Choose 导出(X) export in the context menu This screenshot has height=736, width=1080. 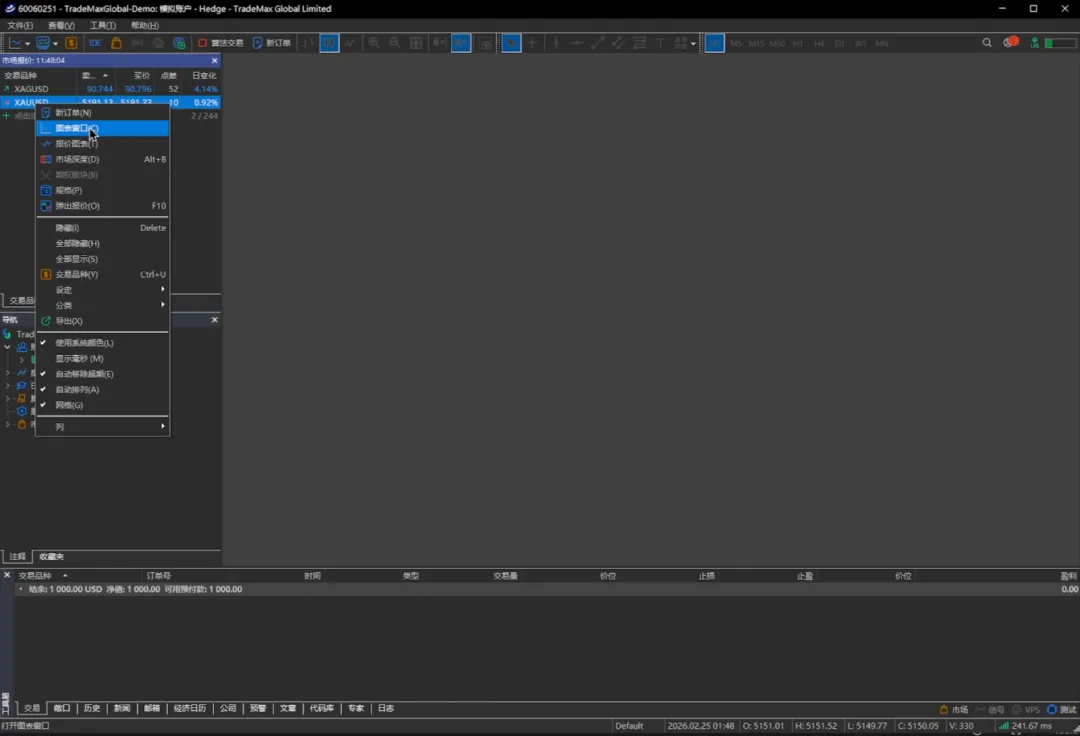pos(69,321)
